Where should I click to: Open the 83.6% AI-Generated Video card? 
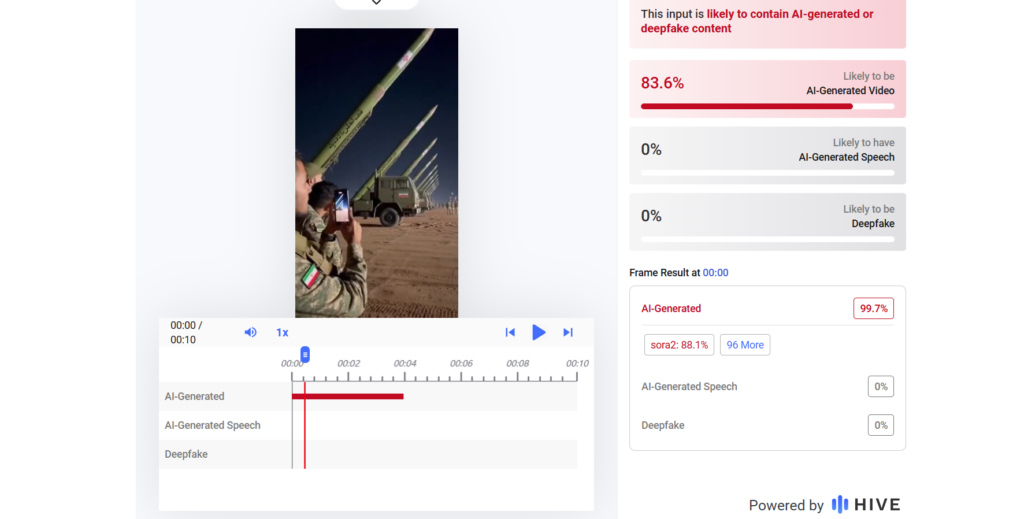(767, 89)
